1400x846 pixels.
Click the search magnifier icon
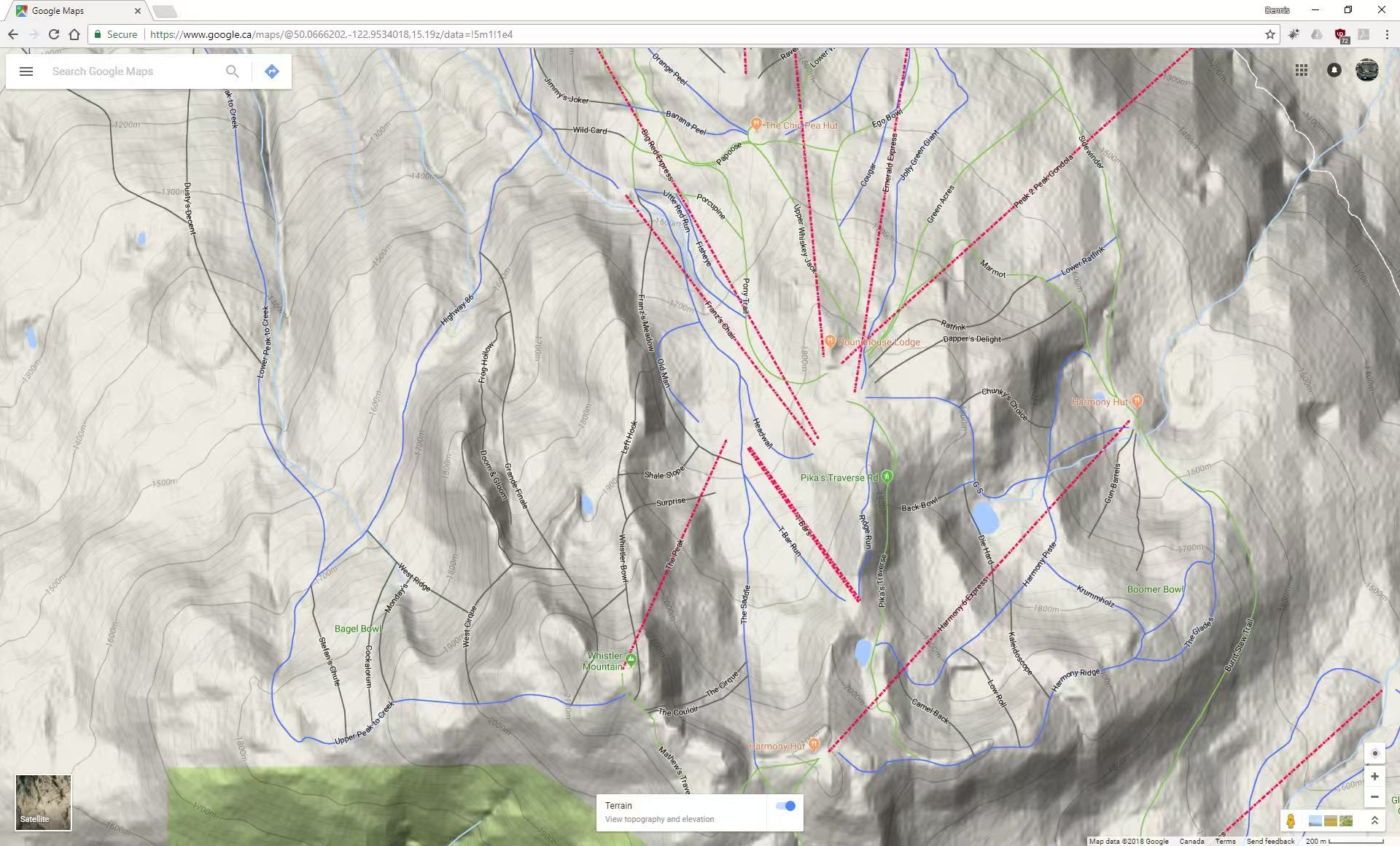pyautogui.click(x=232, y=71)
